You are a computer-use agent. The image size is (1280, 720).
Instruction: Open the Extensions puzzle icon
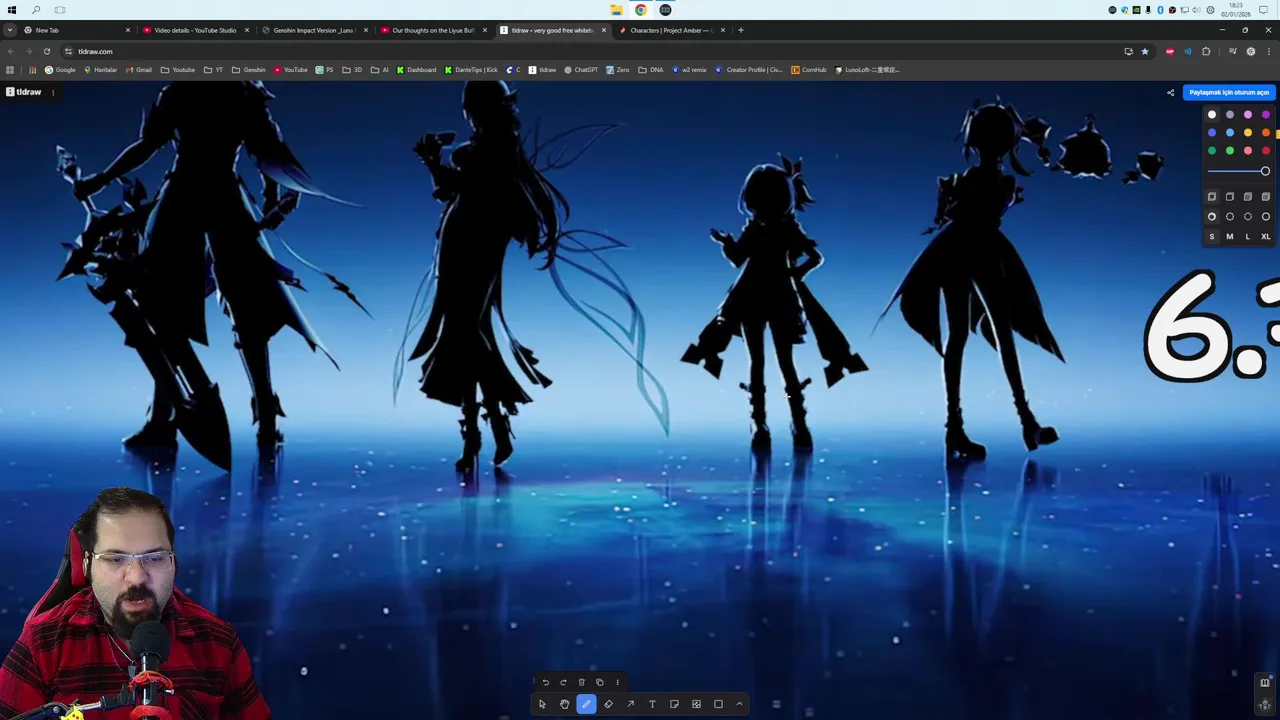[x=1206, y=51]
